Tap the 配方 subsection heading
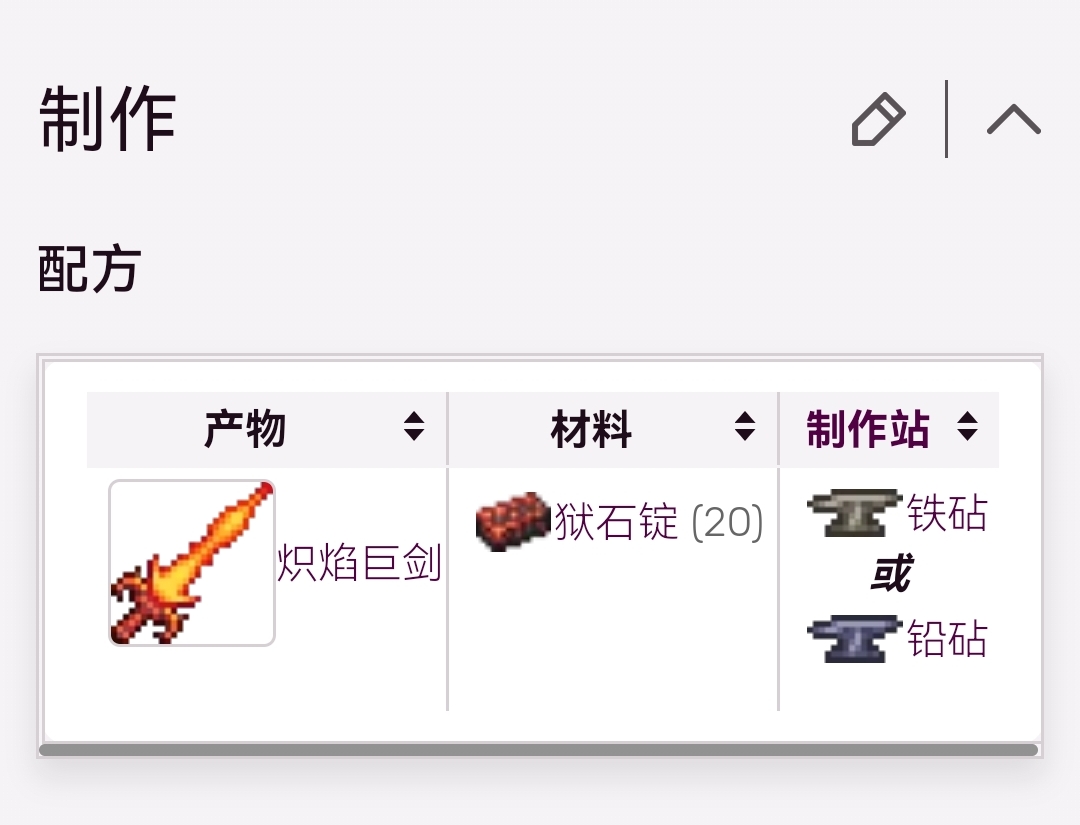Screen dimensions: 1080x825 tap(90, 269)
